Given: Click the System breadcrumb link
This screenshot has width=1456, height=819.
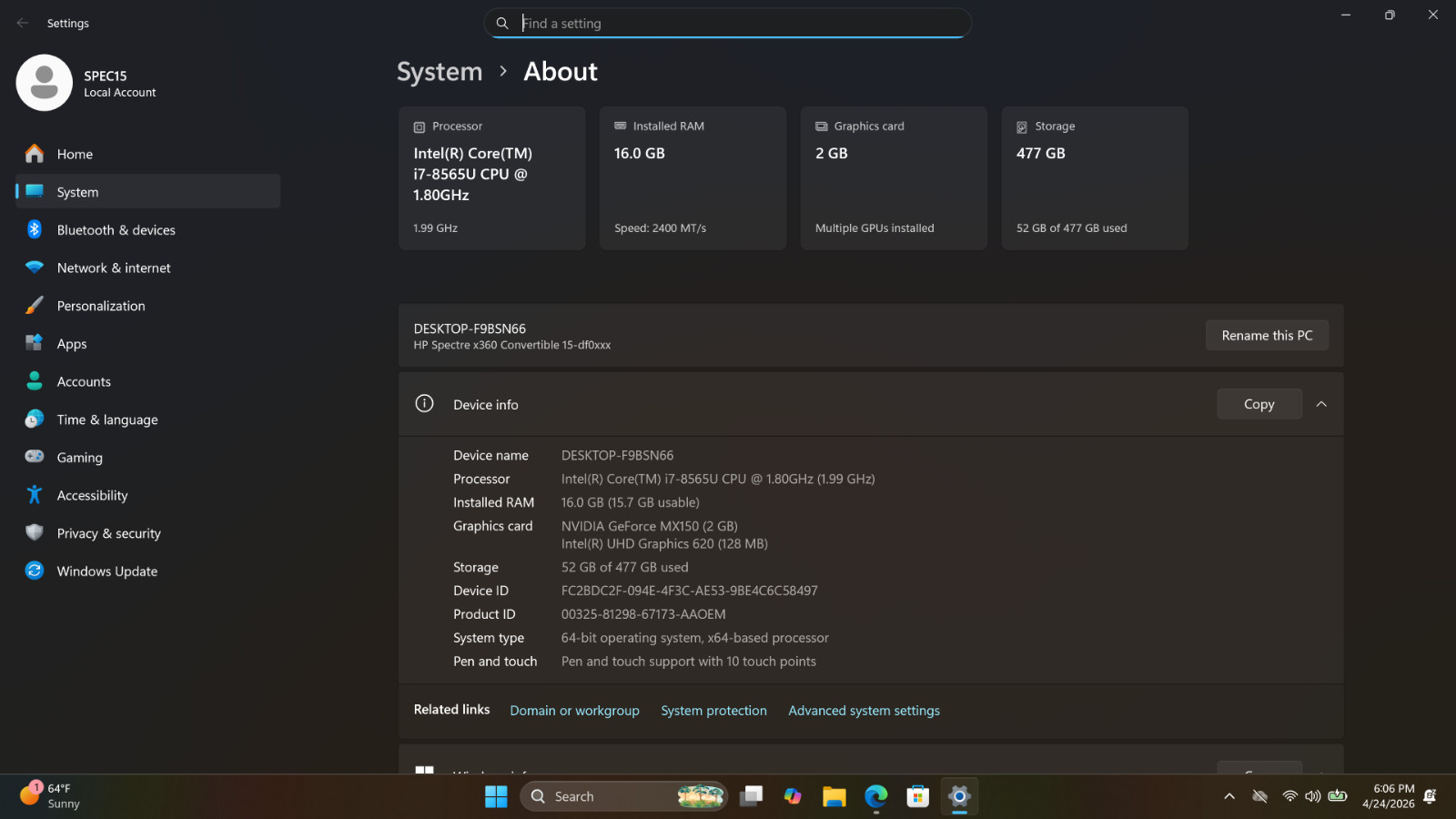Looking at the screenshot, I should 440,71.
